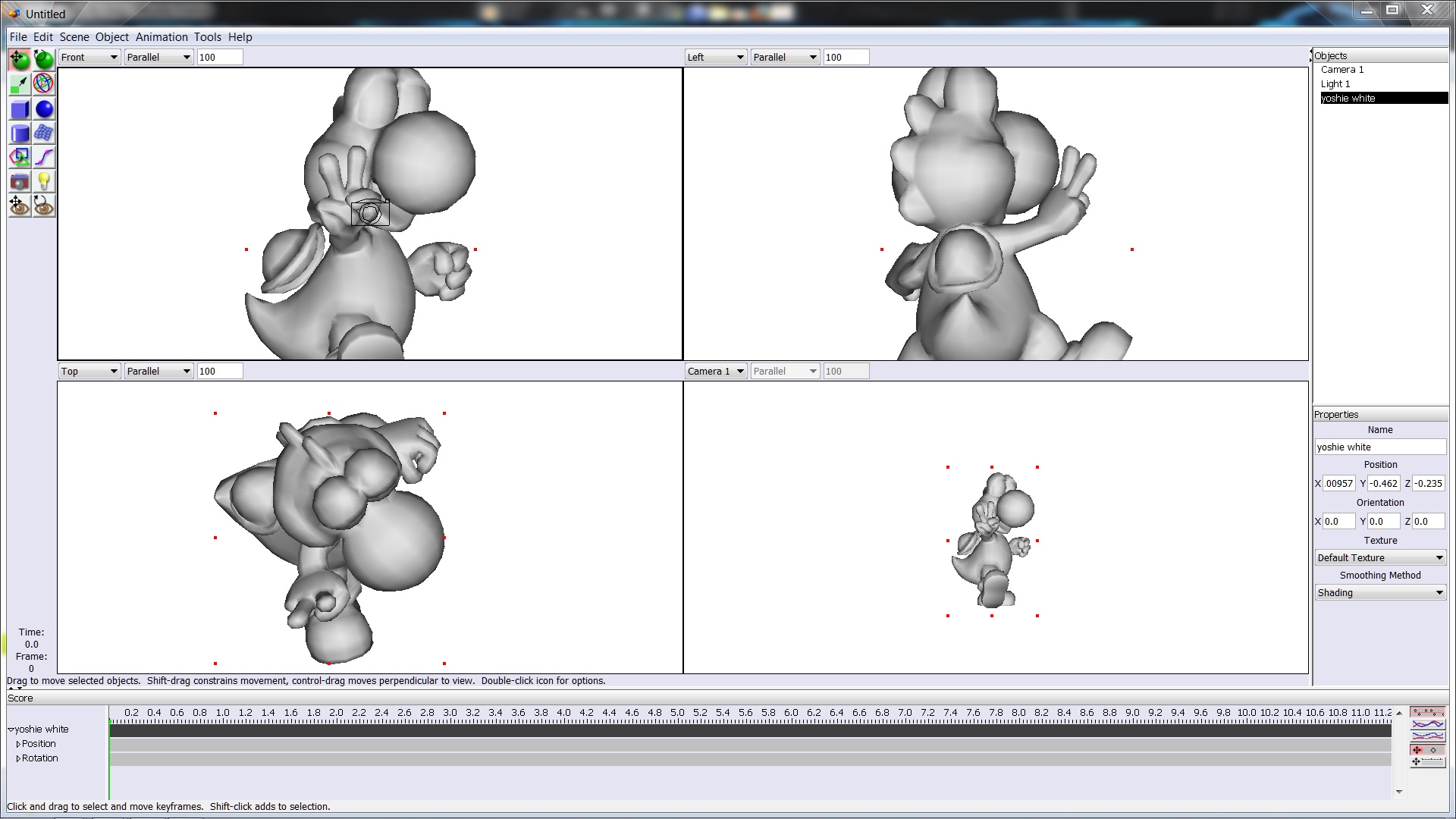Select yoshie white in Objects list

tap(1384, 99)
